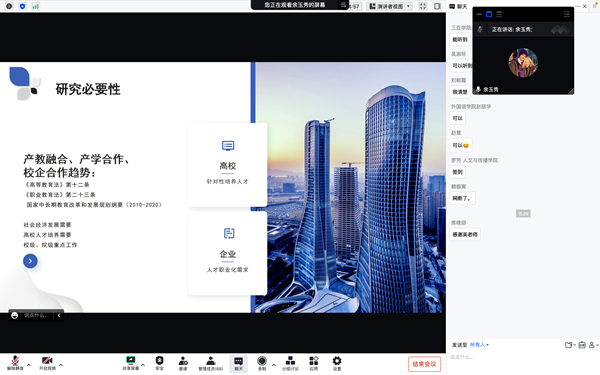Open 分组讨论 breakout rooms icon
600x375 pixels.
coord(290,363)
